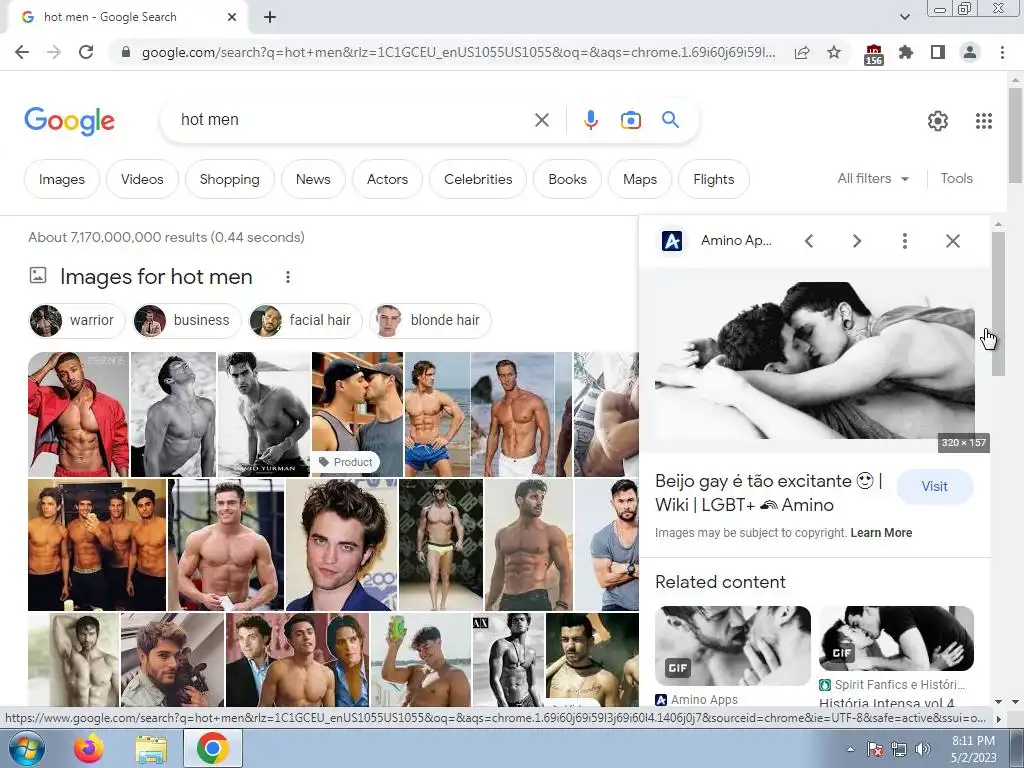Open the Spirit Fanfics related GIF thumbnail

(896, 639)
